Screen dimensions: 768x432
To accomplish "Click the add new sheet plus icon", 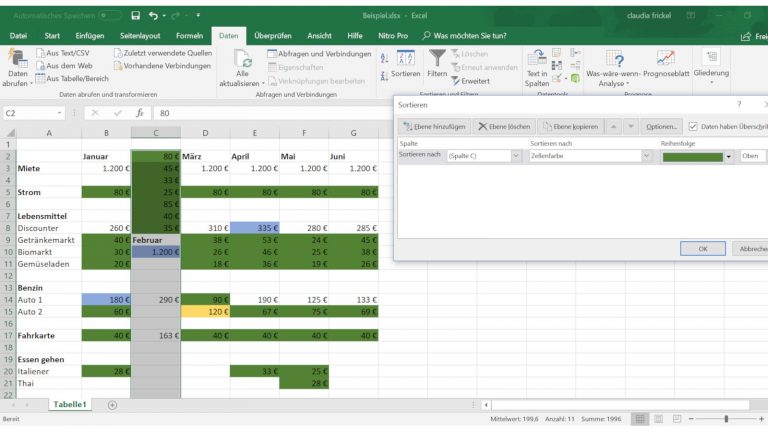I will pyautogui.click(x=112, y=404).
